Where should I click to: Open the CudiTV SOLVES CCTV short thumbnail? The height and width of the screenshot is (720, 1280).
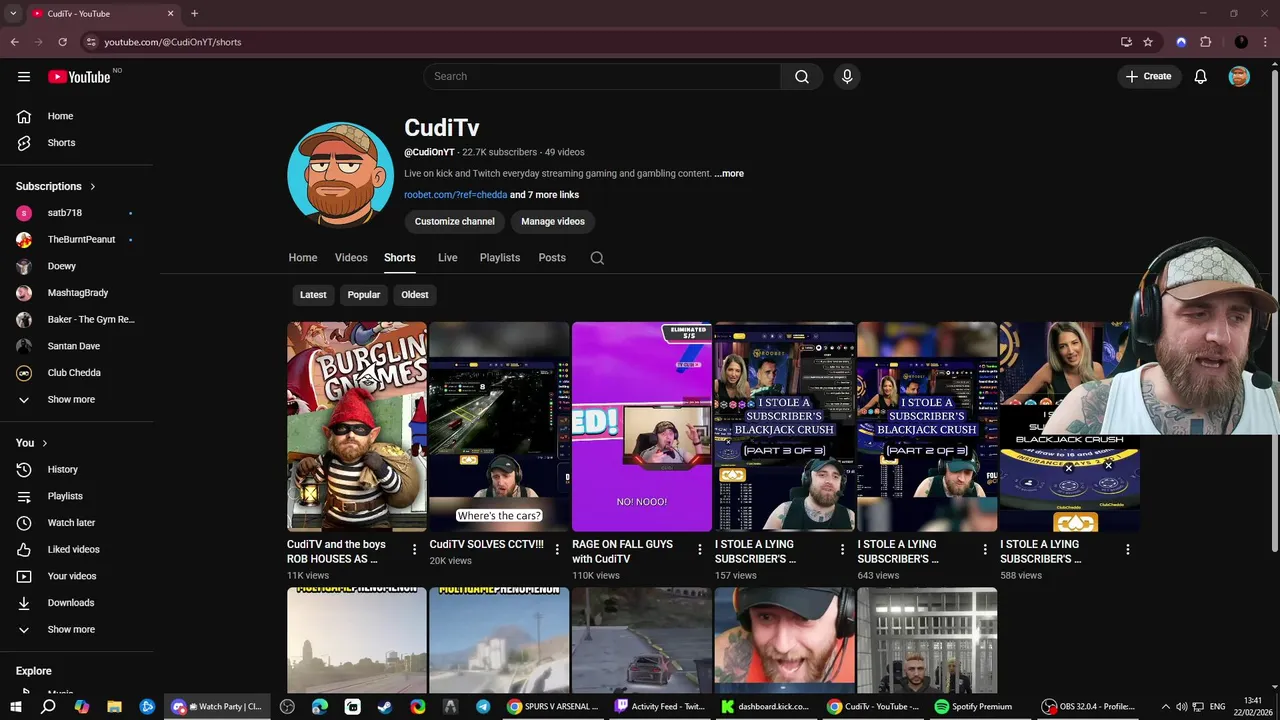pyautogui.click(x=499, y=427)
